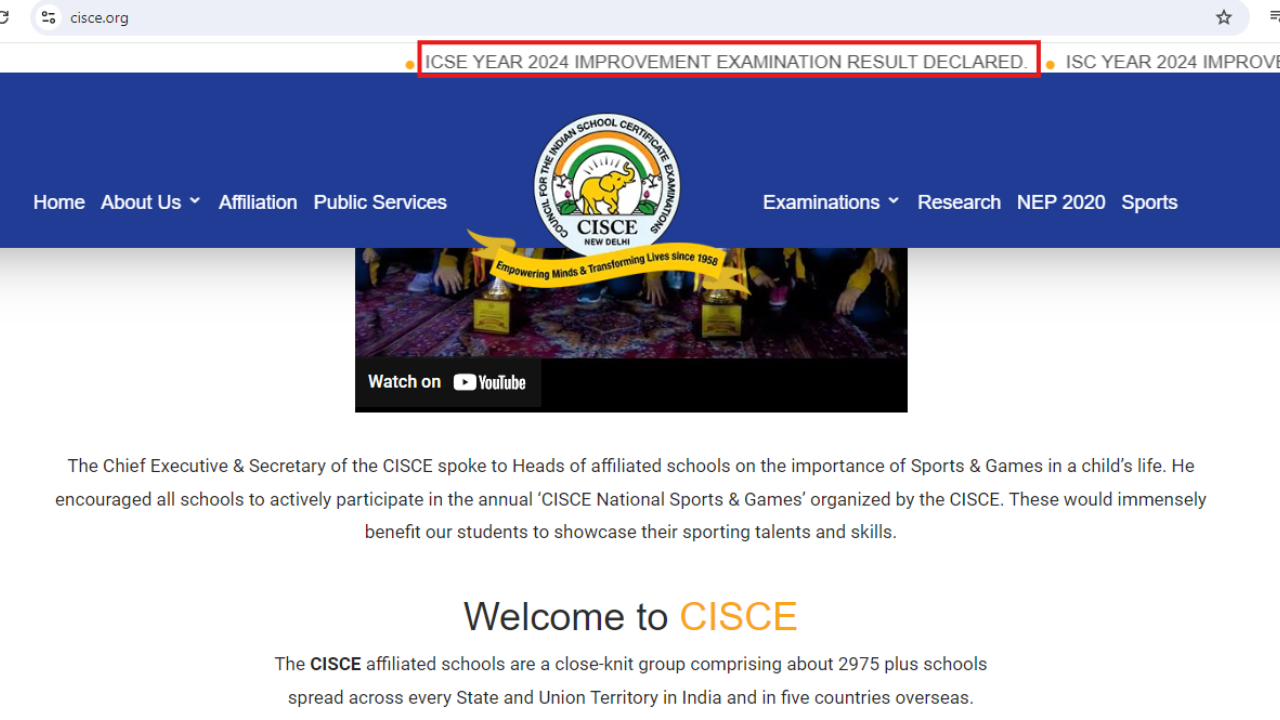Open the Sports section

pyautogui.click(x=1149, y=202)
